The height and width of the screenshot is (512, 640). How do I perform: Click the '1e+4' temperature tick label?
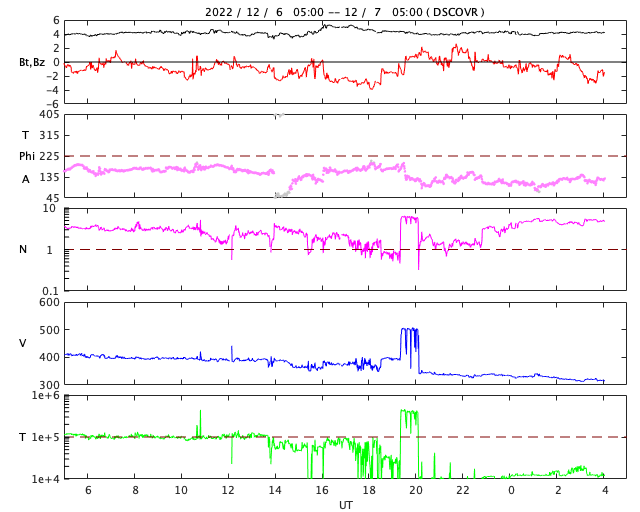(x=46, y=479)
